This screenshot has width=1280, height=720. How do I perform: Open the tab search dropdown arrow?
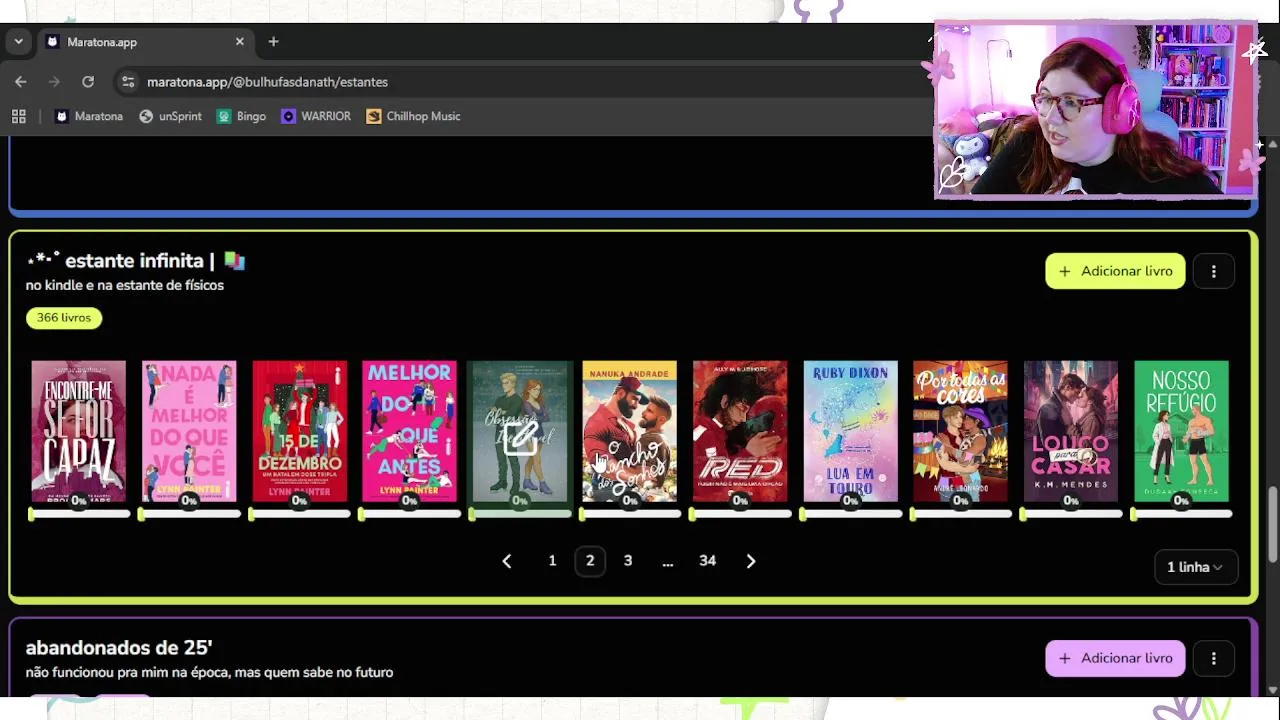(x=18, y=42)
